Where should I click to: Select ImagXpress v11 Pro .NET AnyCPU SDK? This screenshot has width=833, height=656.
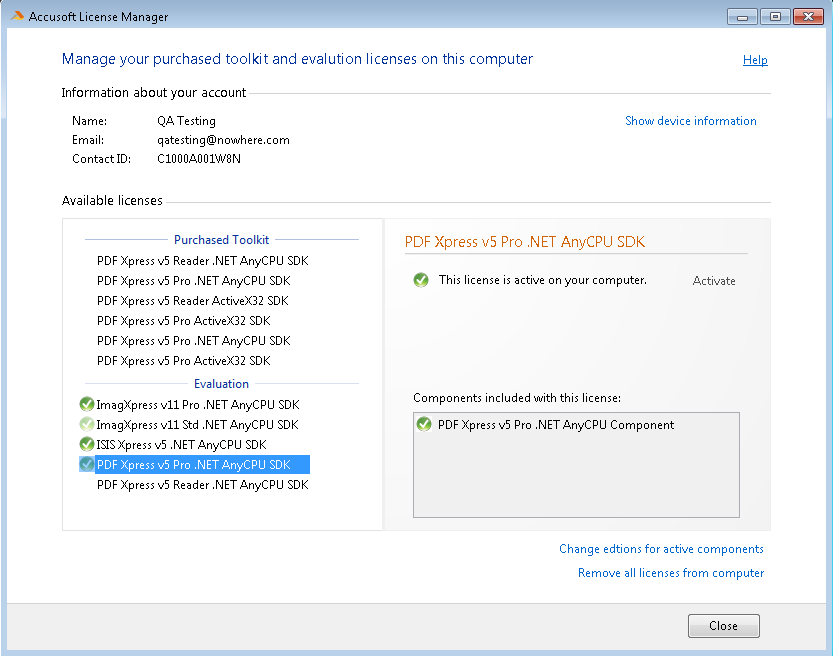point(197,405)
